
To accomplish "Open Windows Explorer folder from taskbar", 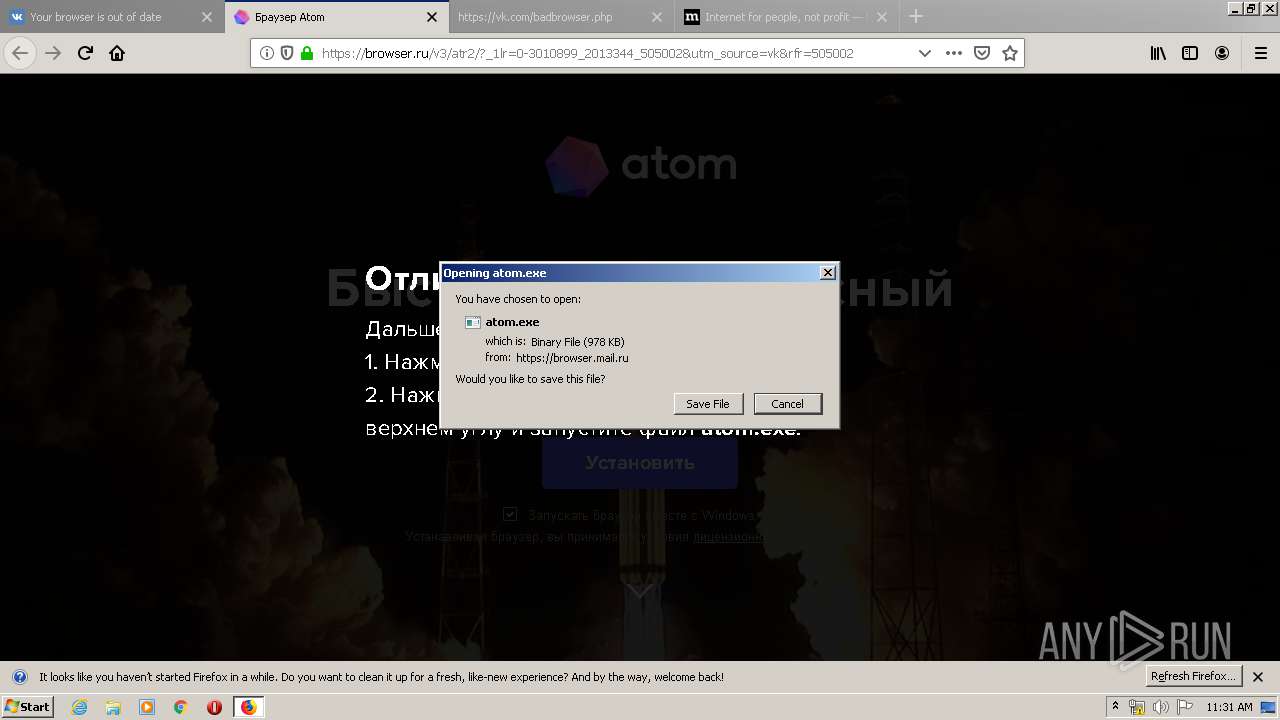I will 113,707.
